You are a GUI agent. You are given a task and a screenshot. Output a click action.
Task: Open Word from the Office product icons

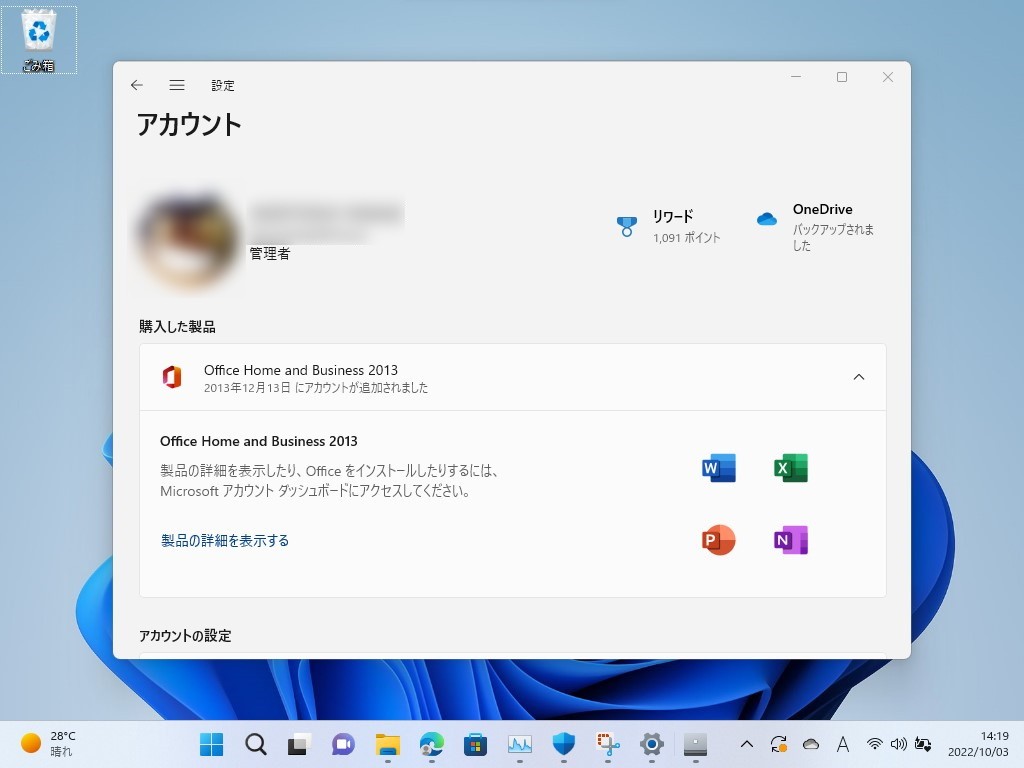pos(717,467)
